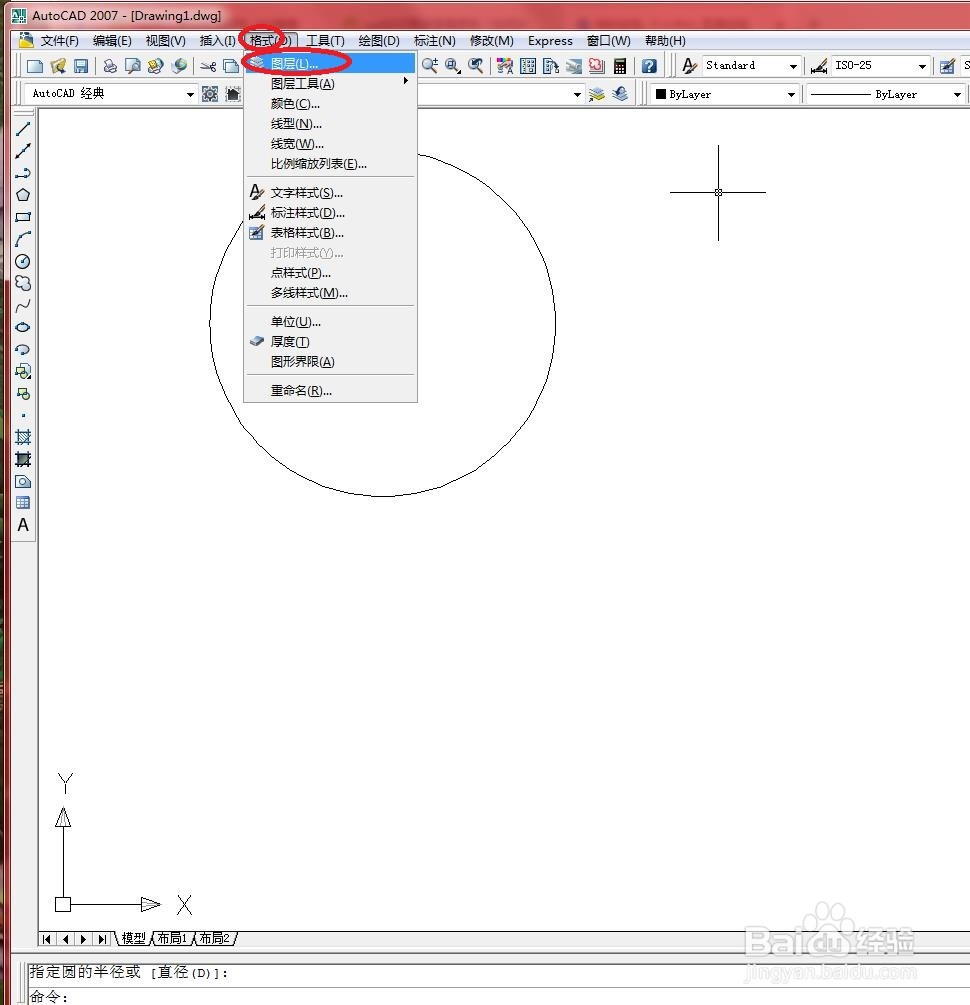This screenshot has width=970, height=1005.
Task: Open the layer list dropdown arrow
Action: coord(577,95)
